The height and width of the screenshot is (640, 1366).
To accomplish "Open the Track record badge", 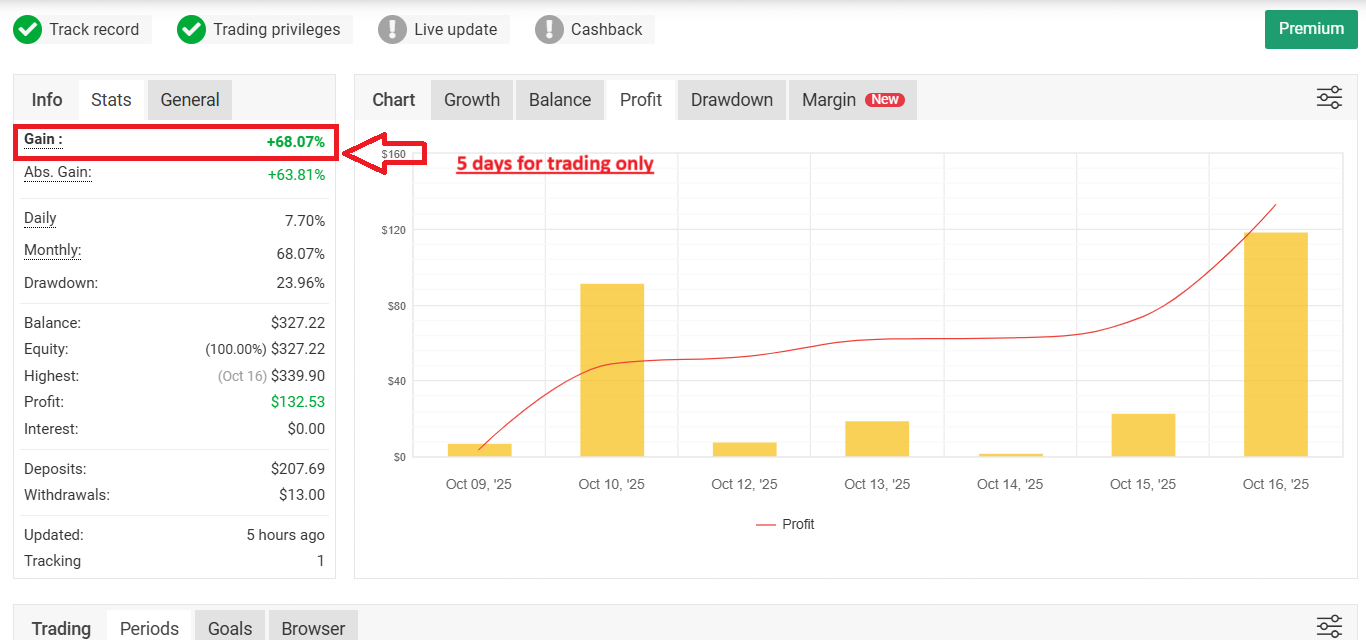I will point(82,30).
